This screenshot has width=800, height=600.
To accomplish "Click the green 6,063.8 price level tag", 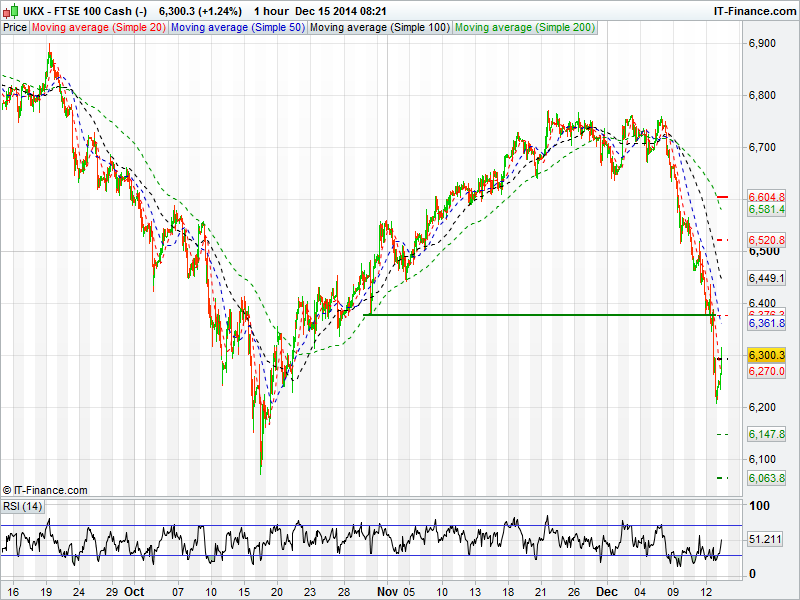I will 767,478.
